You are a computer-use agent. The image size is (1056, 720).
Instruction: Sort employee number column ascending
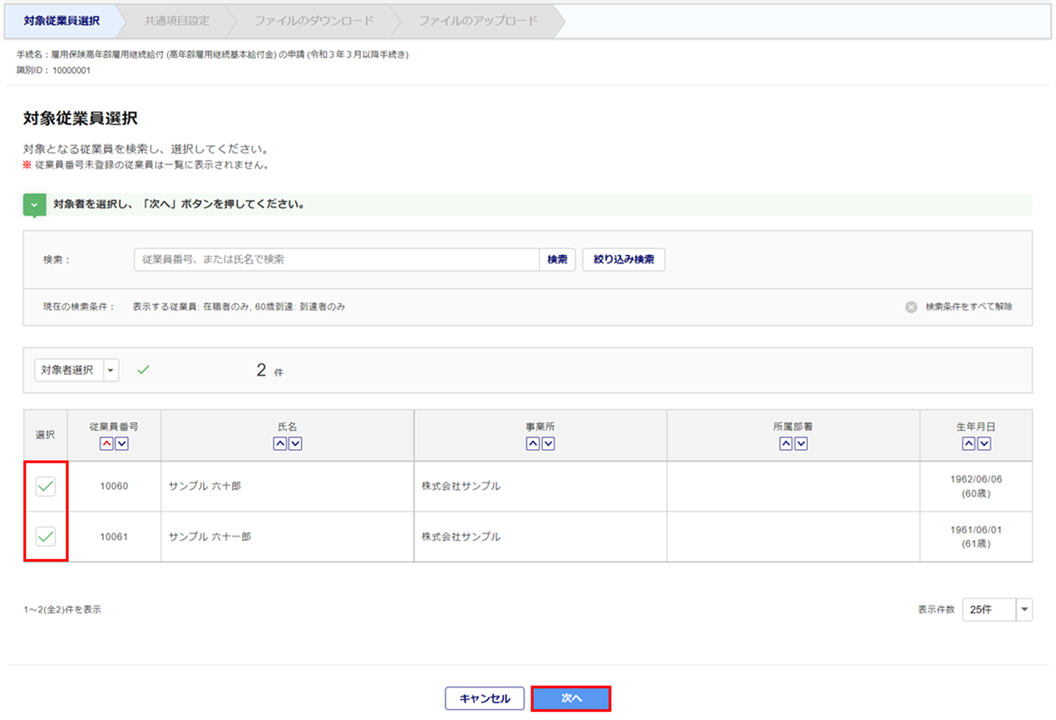coord(106,443)
